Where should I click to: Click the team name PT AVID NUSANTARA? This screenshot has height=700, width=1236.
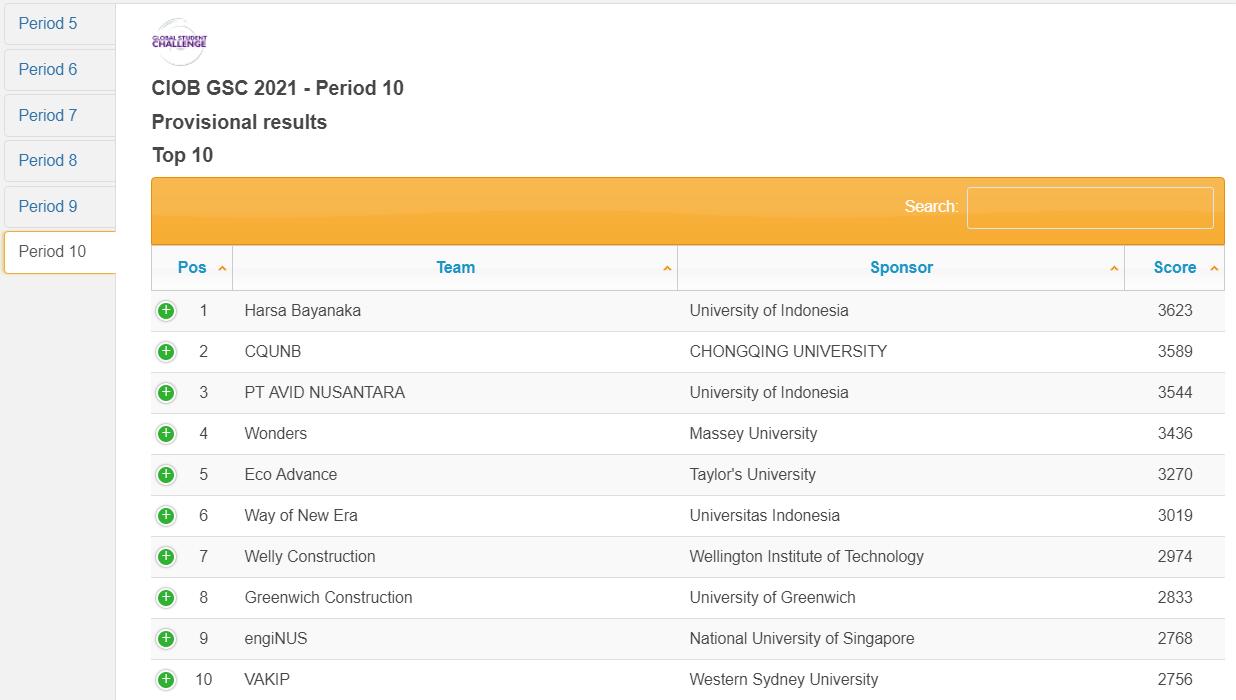coord(325,393)
